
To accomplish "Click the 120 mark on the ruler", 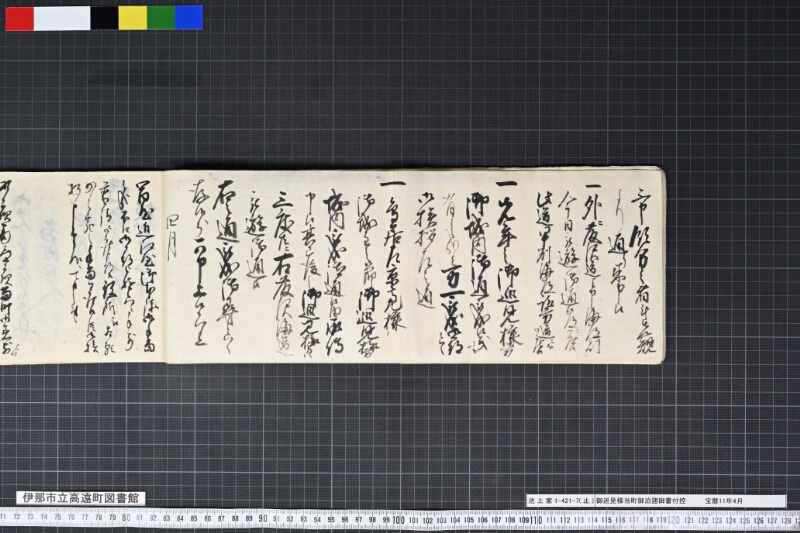I will click(673, 520).
